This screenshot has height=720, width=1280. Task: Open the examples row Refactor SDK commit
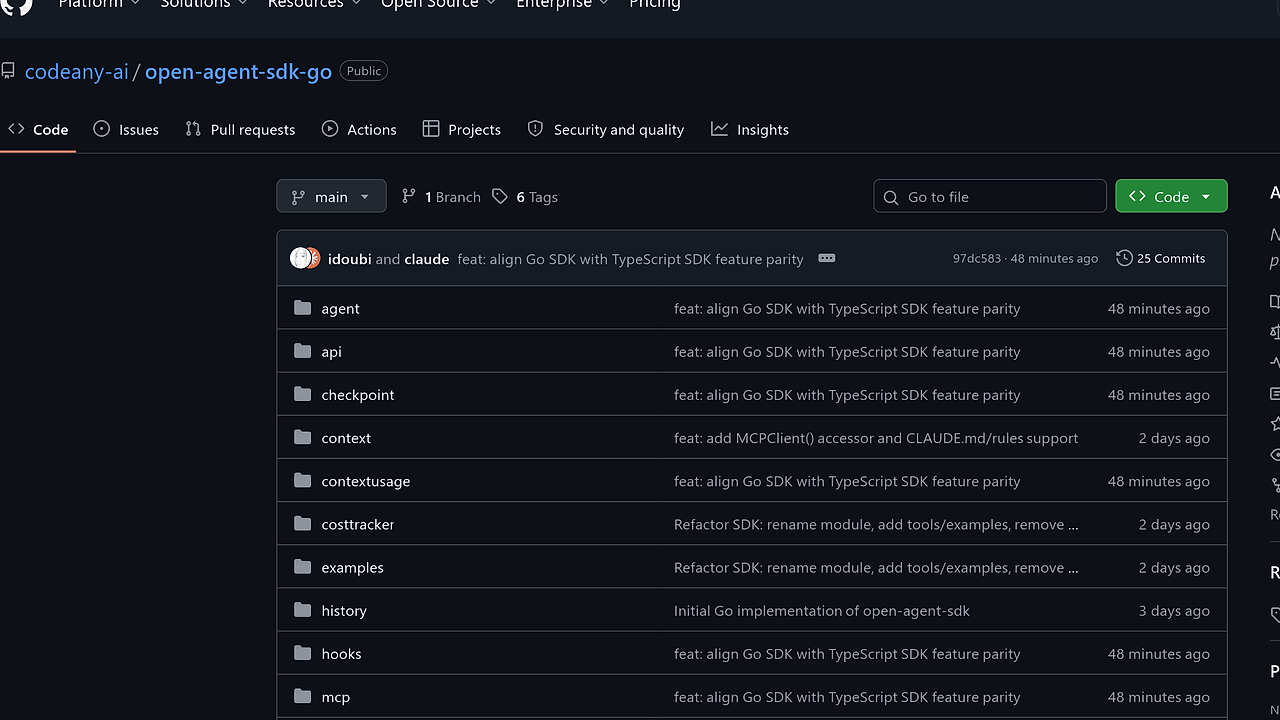(x=876, y=567)
